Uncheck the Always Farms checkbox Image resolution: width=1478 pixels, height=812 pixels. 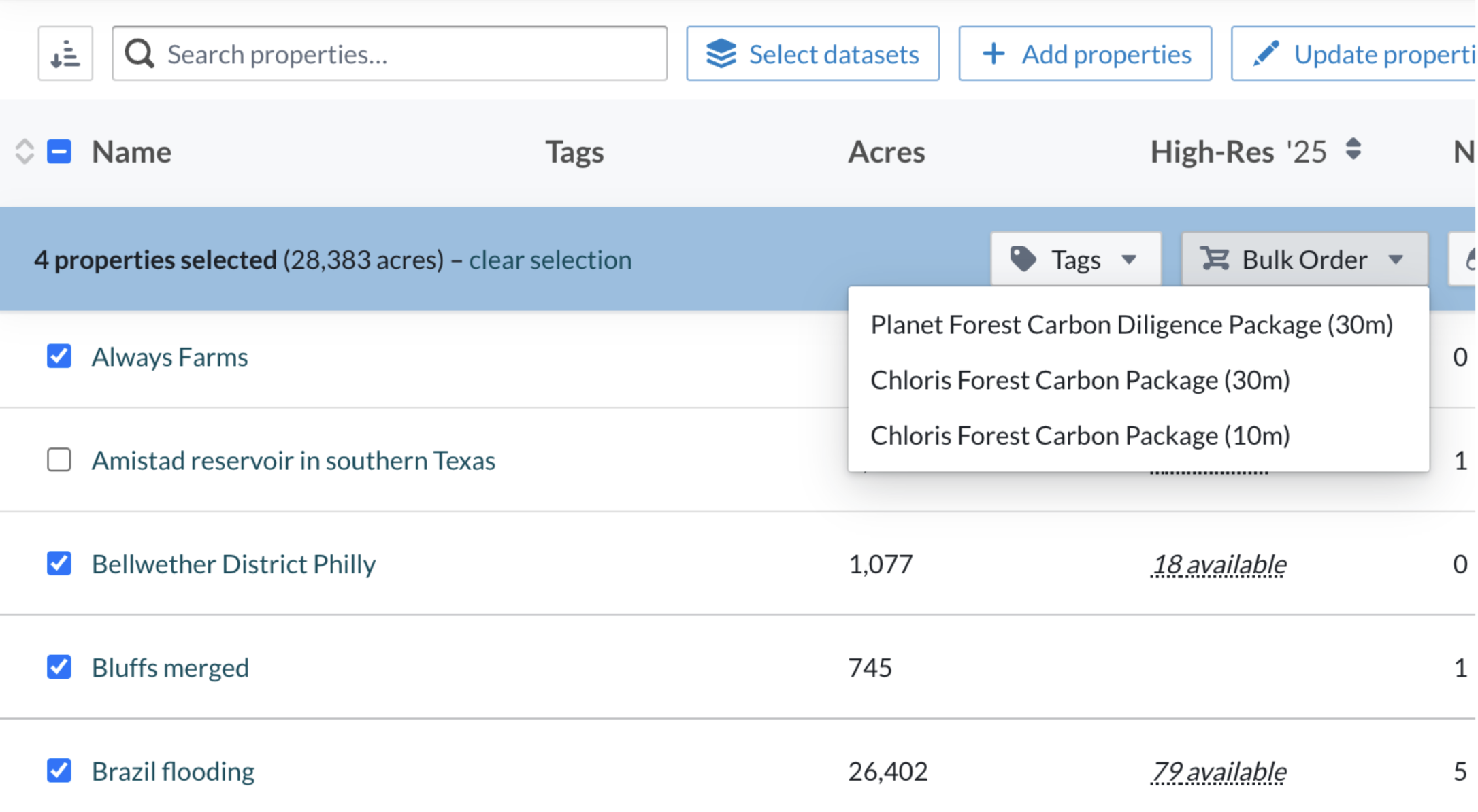pos(59,356)
